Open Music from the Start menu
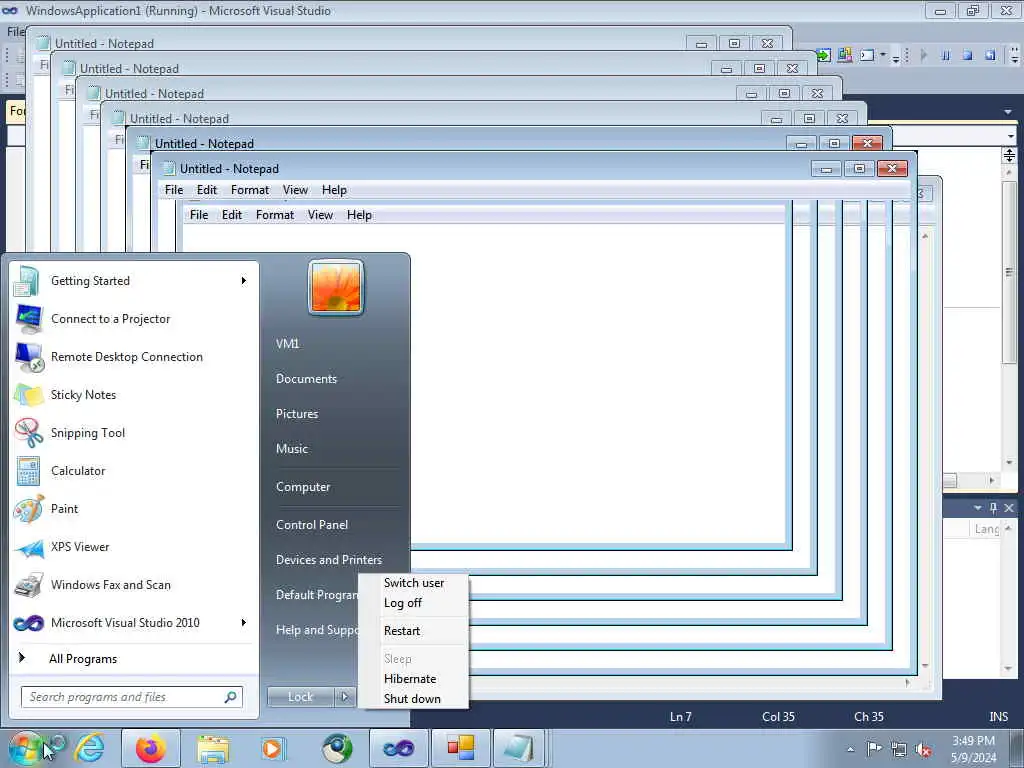This screenshot has width=1024, height=768. pyautogui.click(x=291, y=449)
